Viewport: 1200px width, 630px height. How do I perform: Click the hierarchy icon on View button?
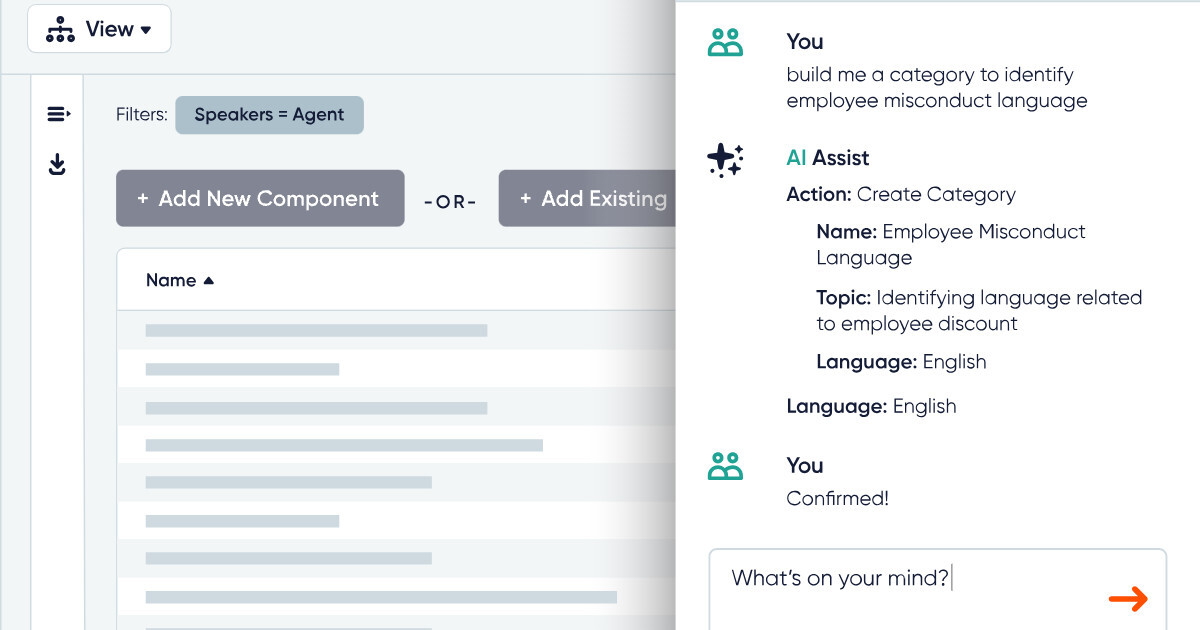click(61, 30)
